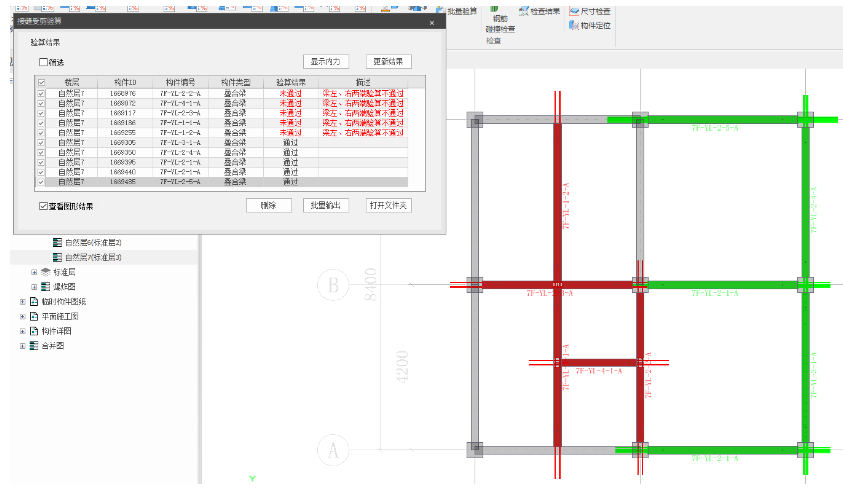Click the 更新结果 button
Image resolution: width=843 pixels, height=490 pixels.
(389, 62)
